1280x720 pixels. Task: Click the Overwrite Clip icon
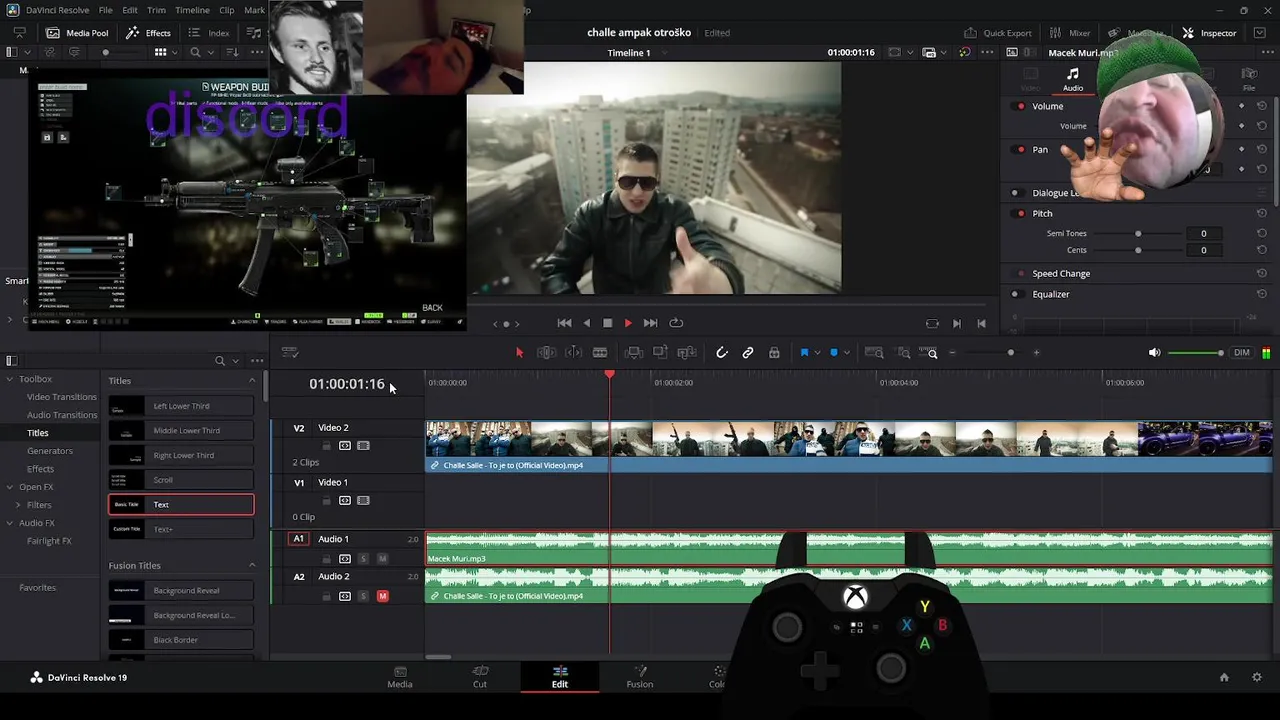pyautogui.click(x=660, y=352)
